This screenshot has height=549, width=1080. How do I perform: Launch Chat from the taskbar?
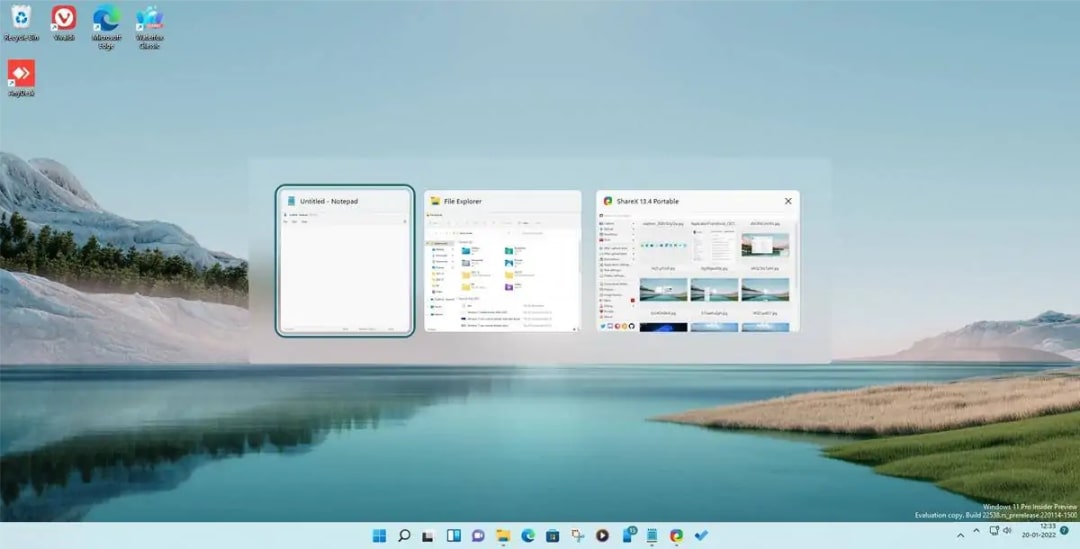point(478,535)
